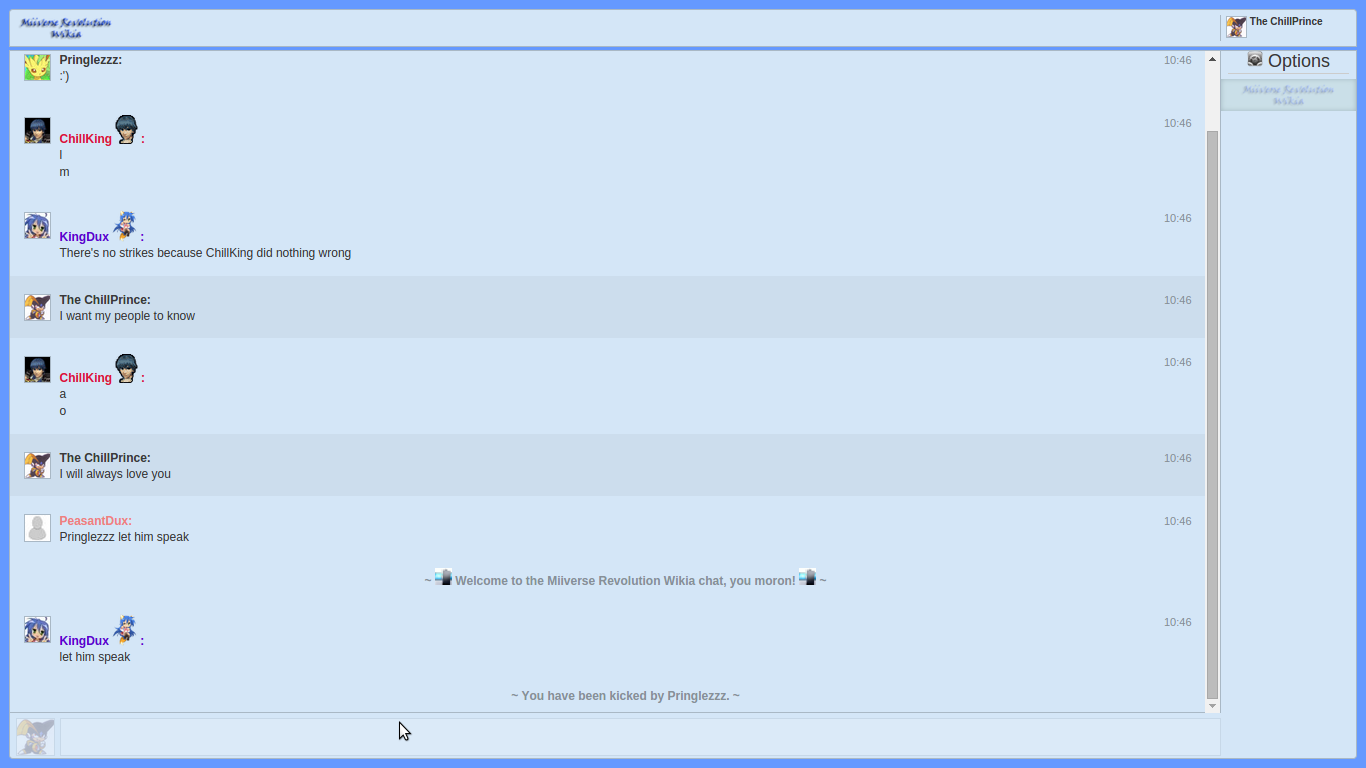Viewport: 1366px width, 768px height.
Task: Select the text 'I want my people to know'
Action: point(127,316)
